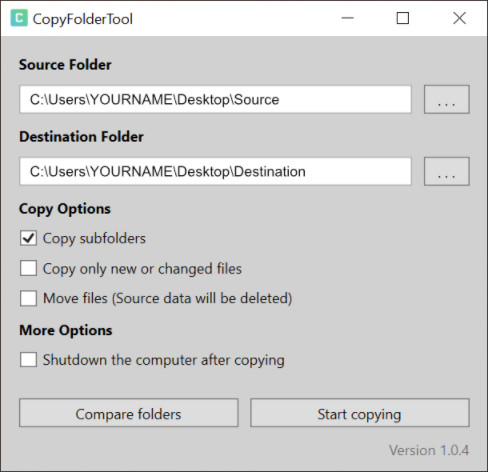Uncheck the Copy subfolders checkbox
The height and width of the screenshot is (472, 488).
(28, 238)
